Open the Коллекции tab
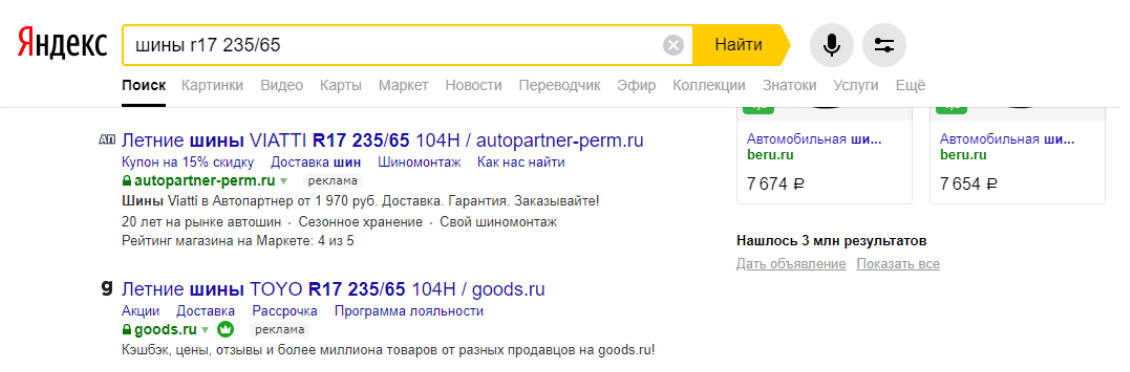 tap(709, 86)
